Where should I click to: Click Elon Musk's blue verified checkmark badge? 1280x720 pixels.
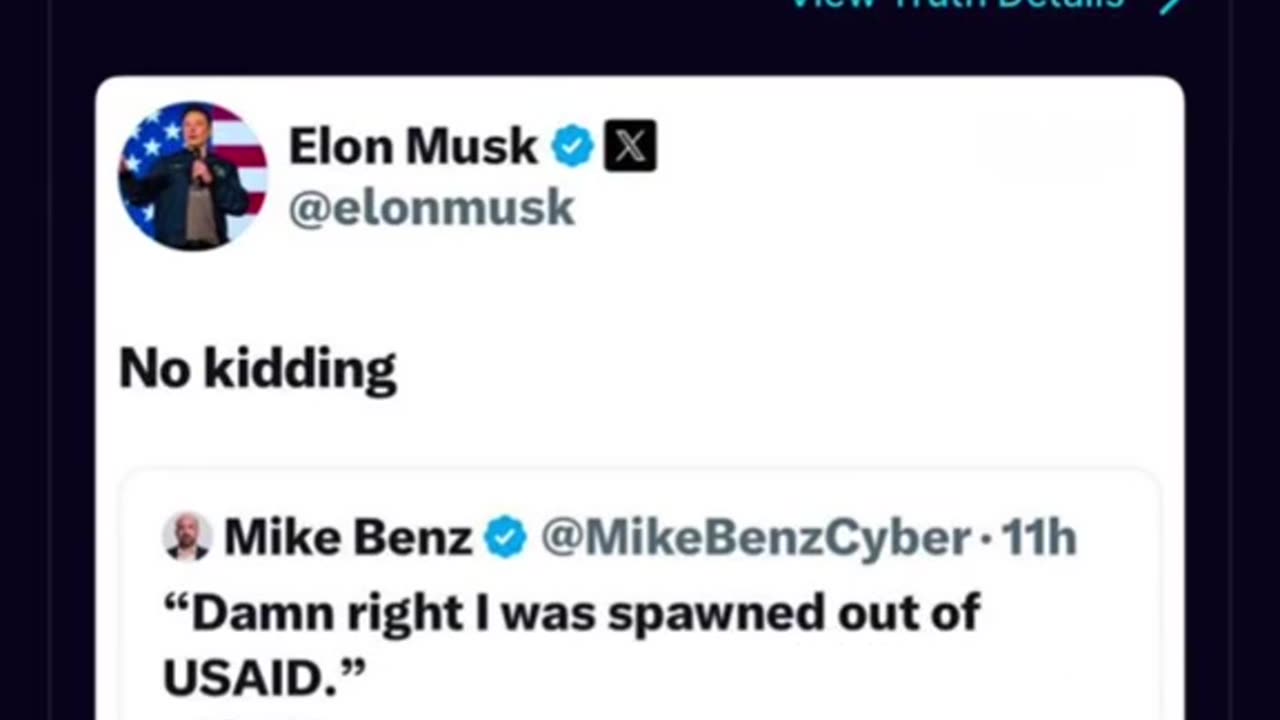click(573, 147)
